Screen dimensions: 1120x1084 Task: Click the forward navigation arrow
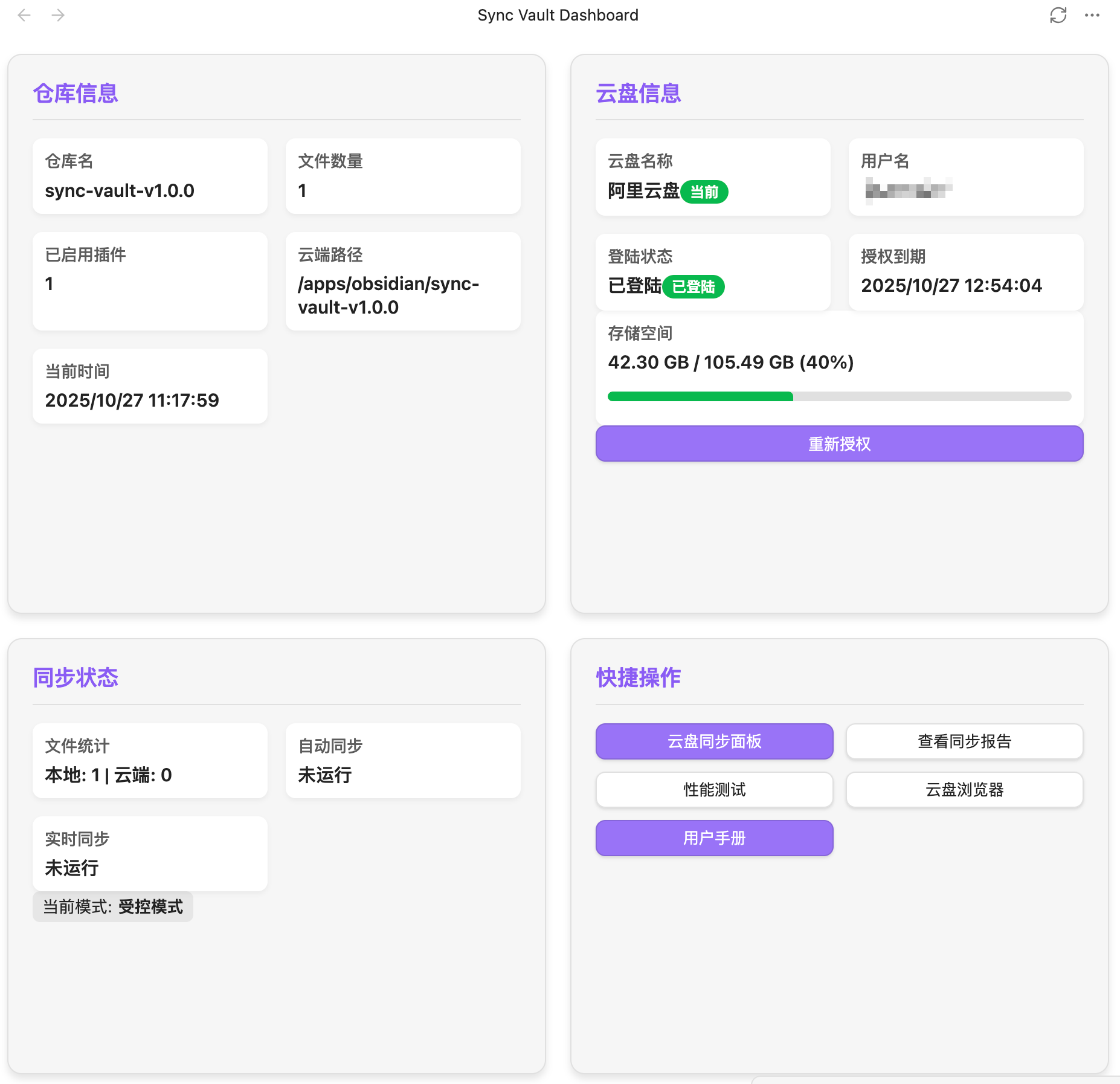(58, 15)
